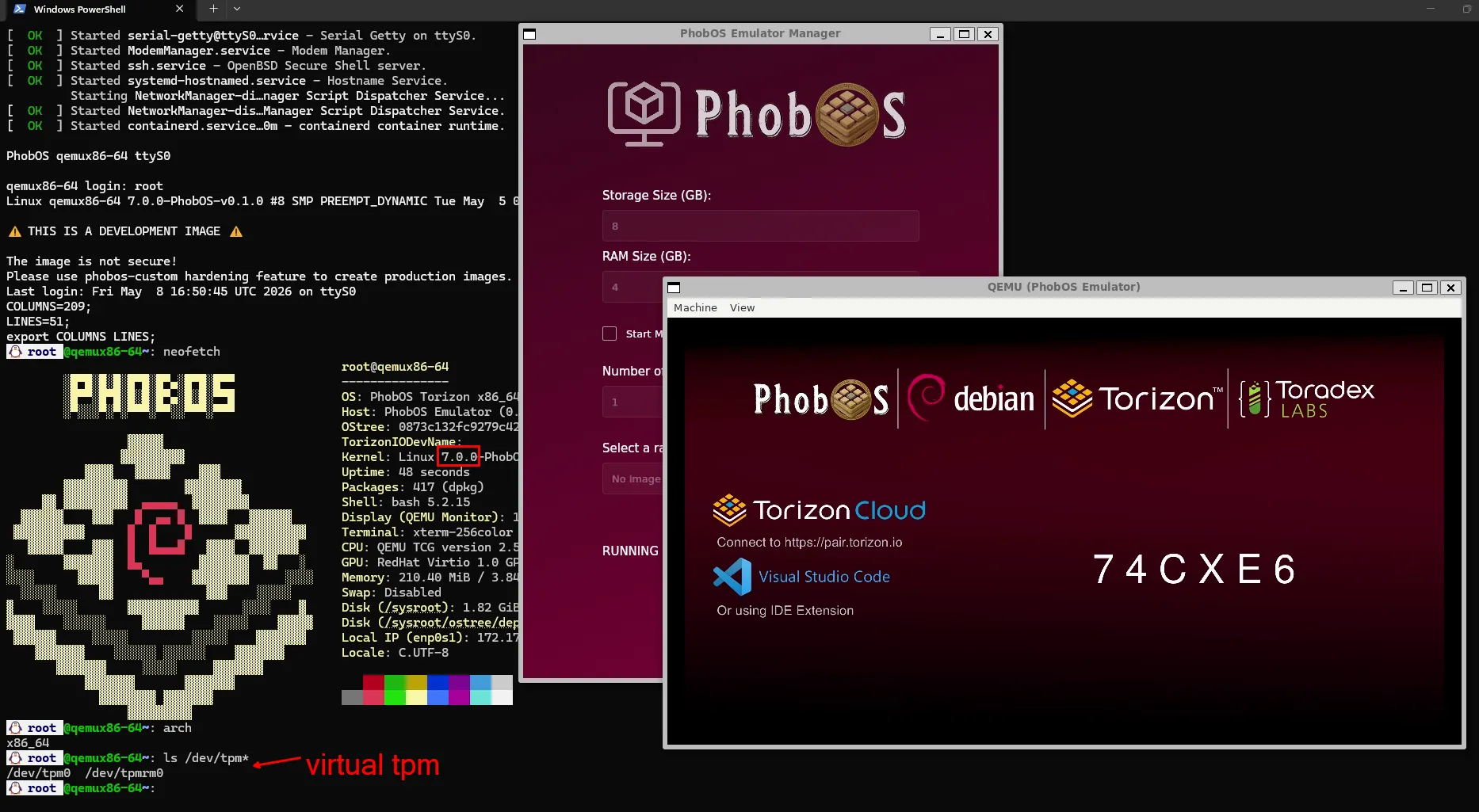Click the Torizon logo in QEMU header

[x=1137, y=398]
